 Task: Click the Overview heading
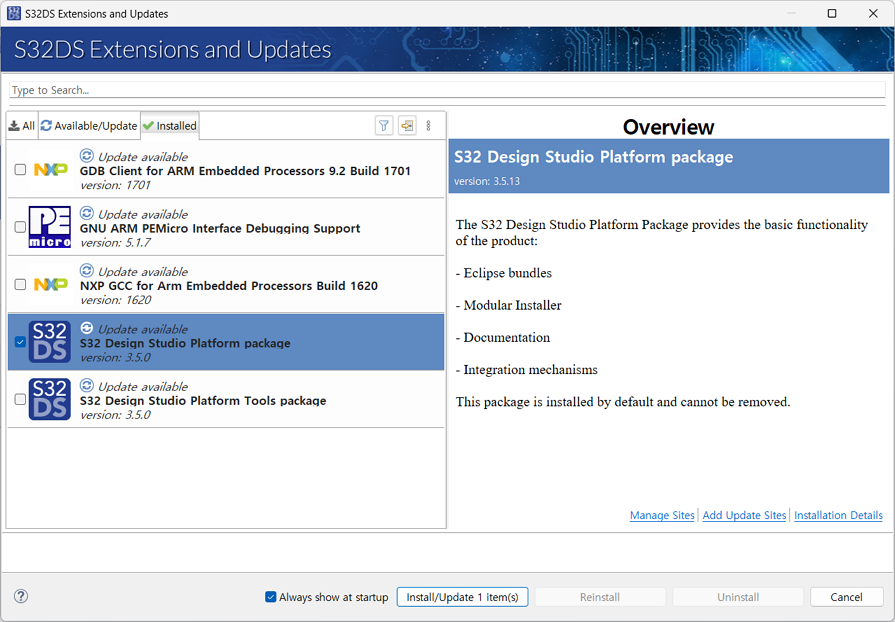tap(668, 127)
